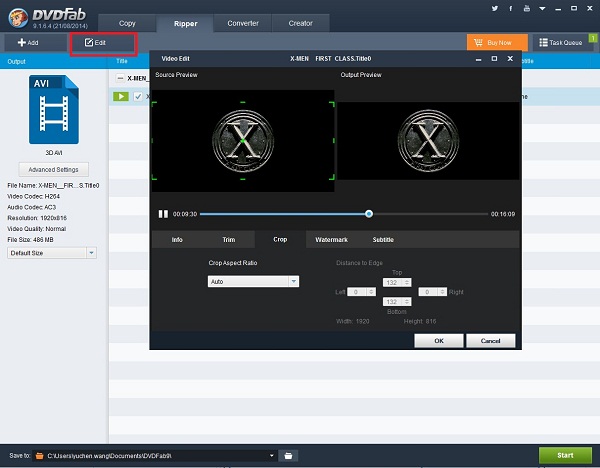Click the Buy Now cart button
The height and width of the screenshot is (468, 600).
(x=497, y=42)
